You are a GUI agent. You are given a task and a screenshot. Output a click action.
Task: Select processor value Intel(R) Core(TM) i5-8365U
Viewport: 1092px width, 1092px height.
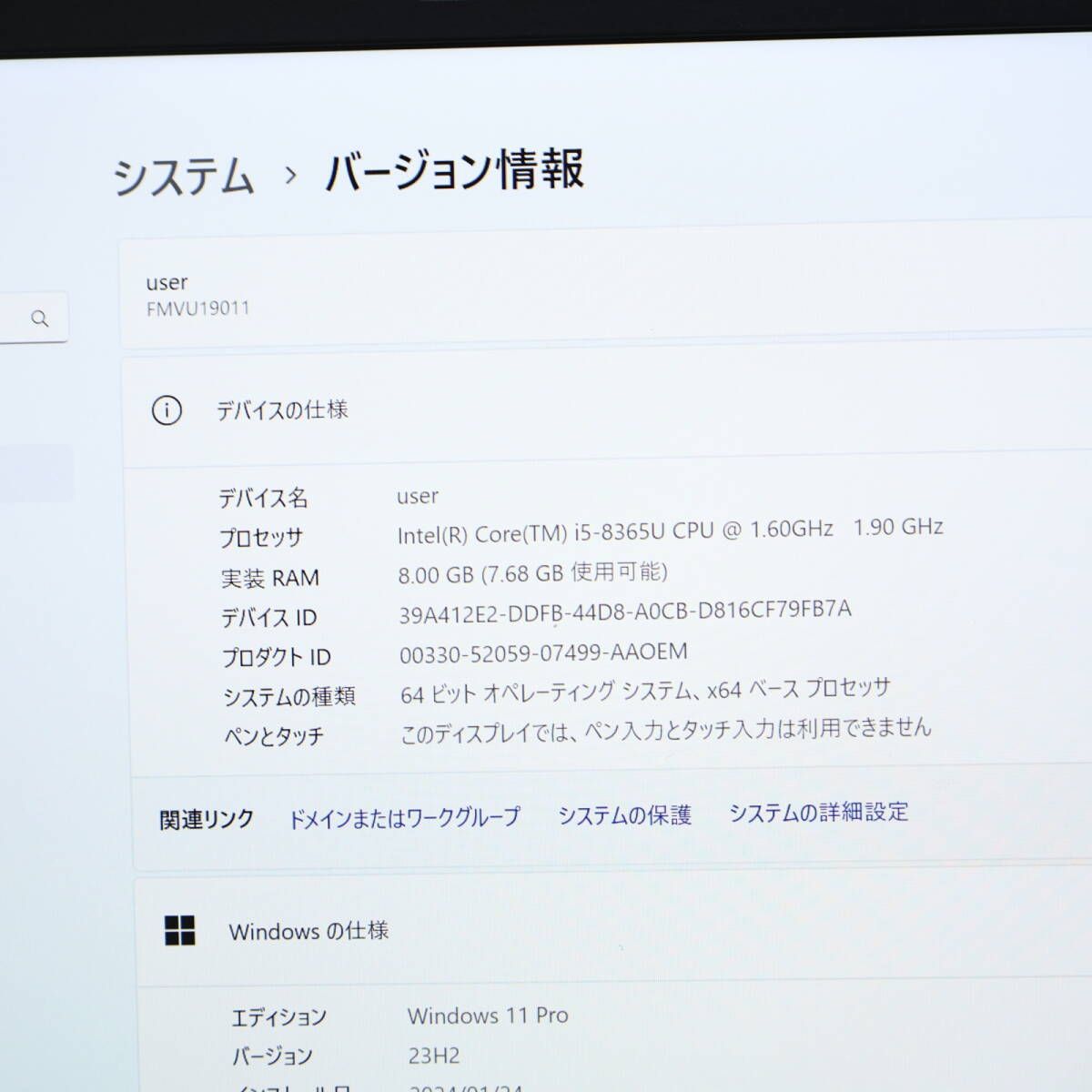(670, 531)
